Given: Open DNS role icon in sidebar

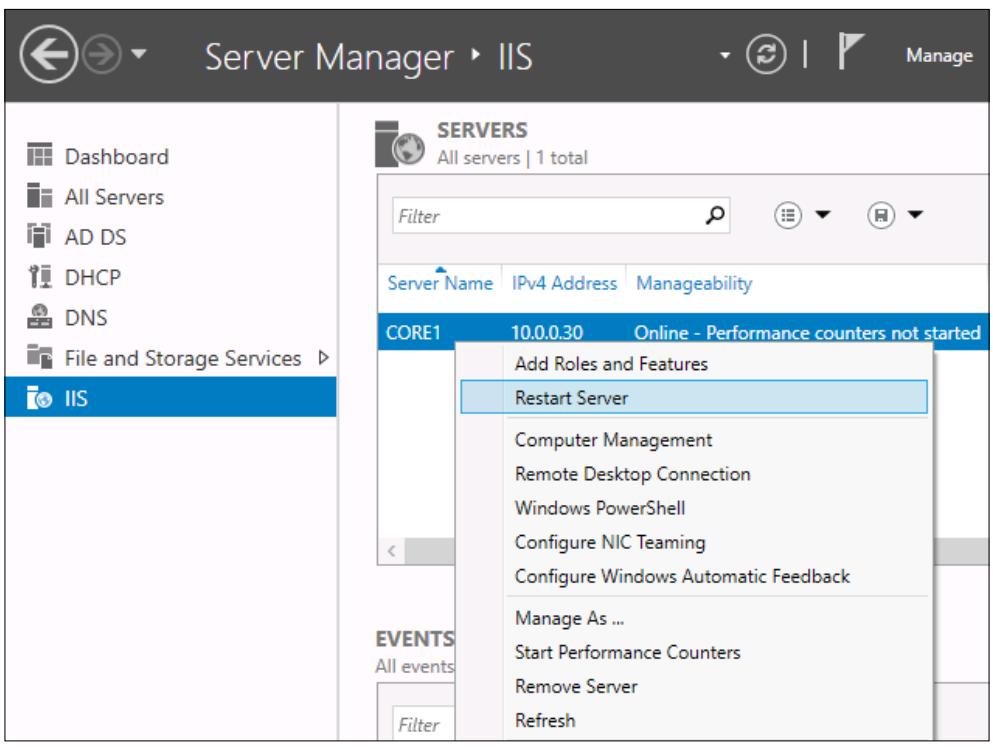Looking at the screenshot, I should coord(40,316).
